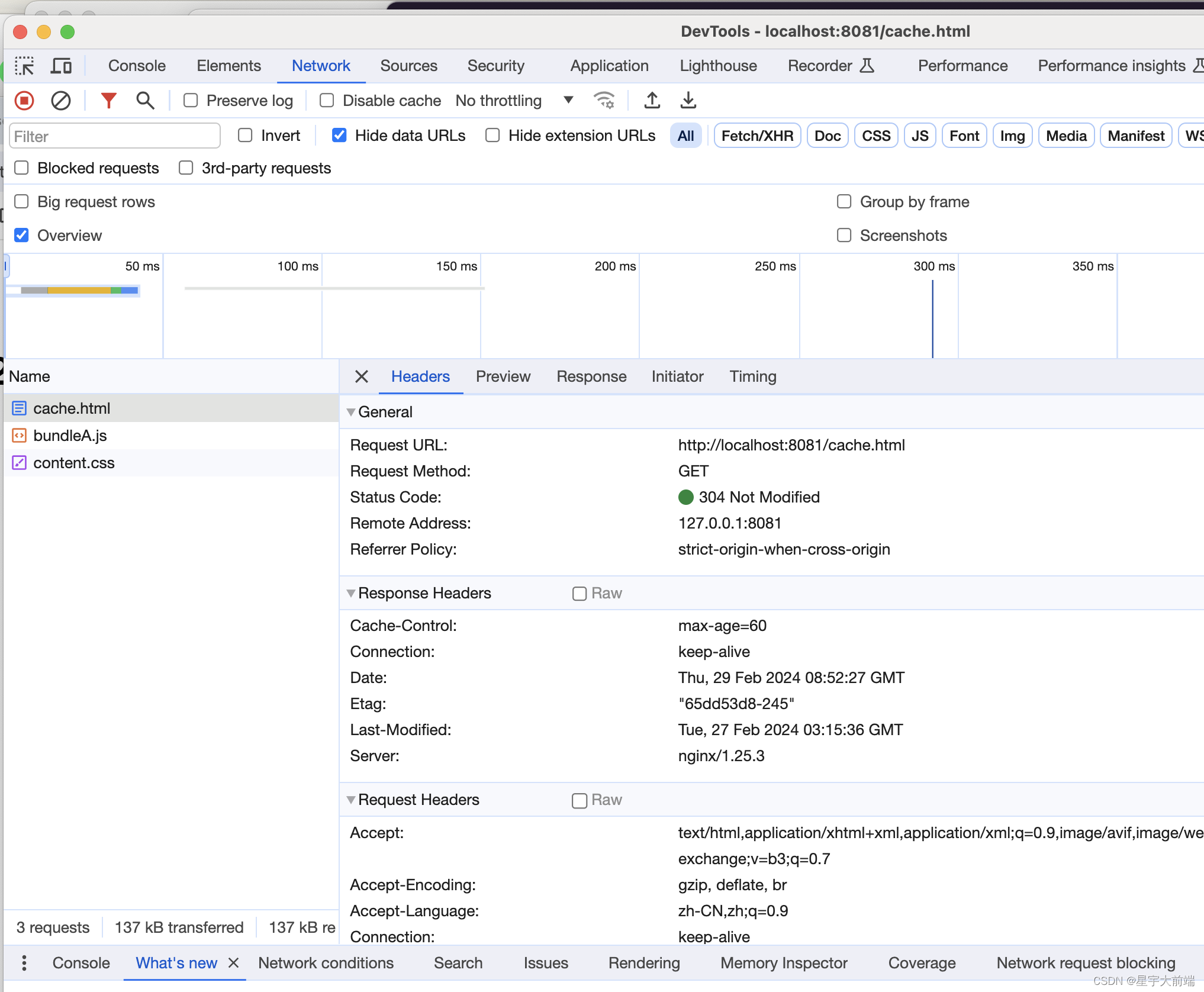Click the clear requests icon
Image resolution: width=1204 pixels, height=992 pixels.
tap(62, 100)
